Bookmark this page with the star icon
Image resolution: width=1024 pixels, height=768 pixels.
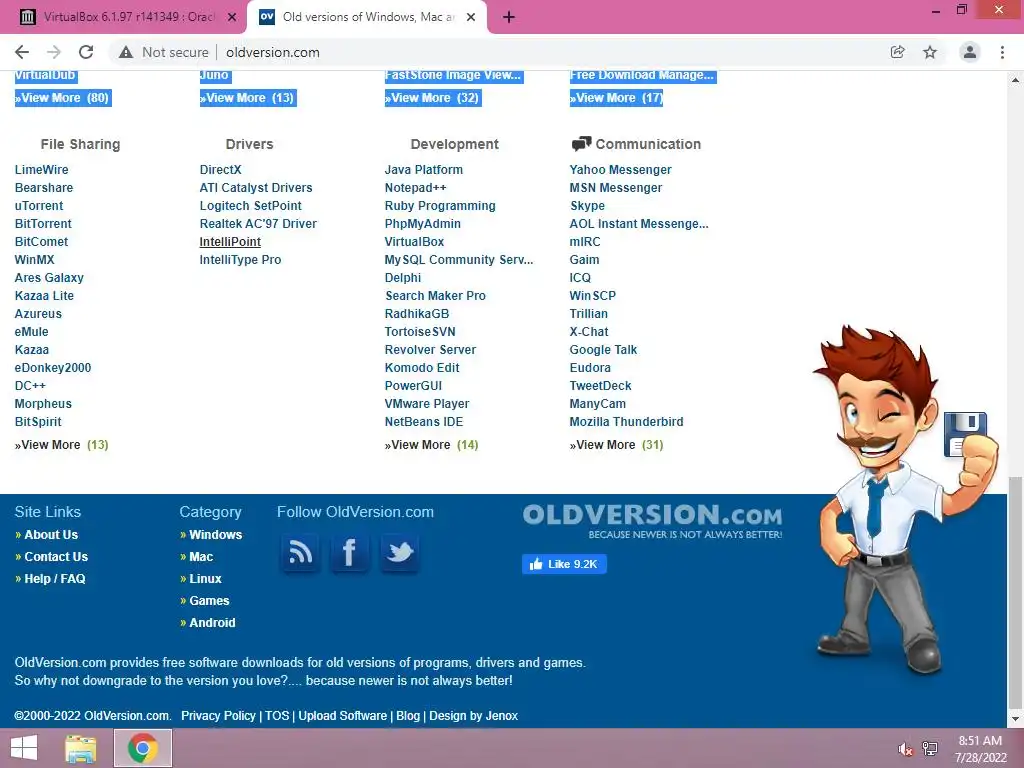[930, 52]
